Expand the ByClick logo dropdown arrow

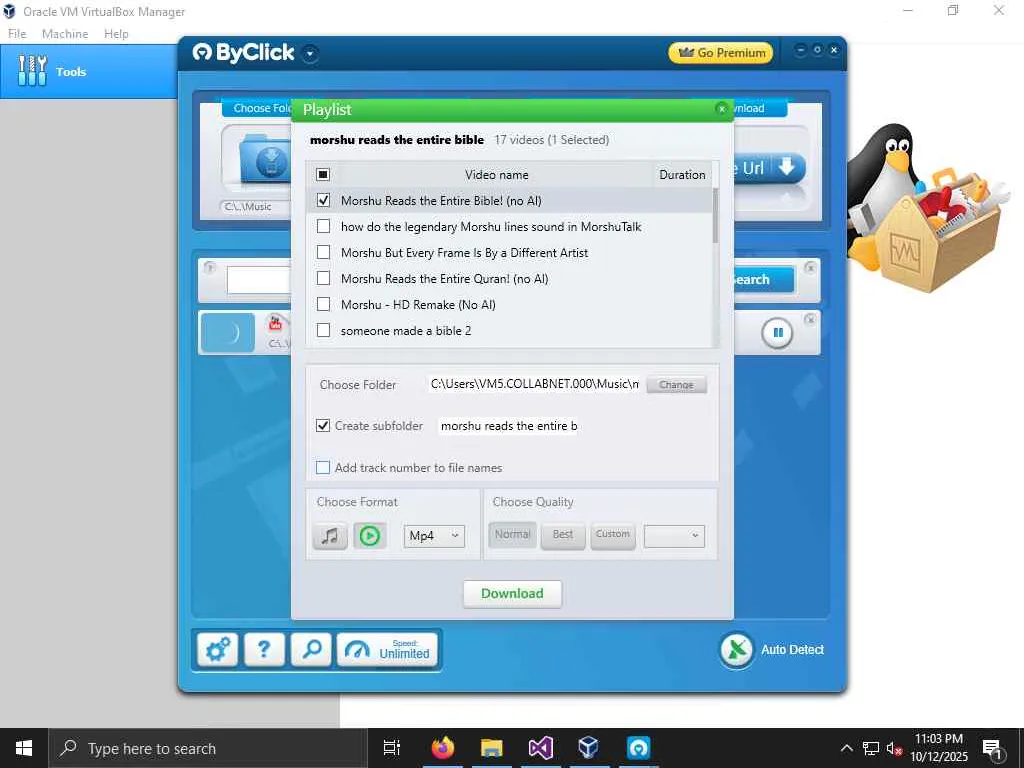coord(310,54)
